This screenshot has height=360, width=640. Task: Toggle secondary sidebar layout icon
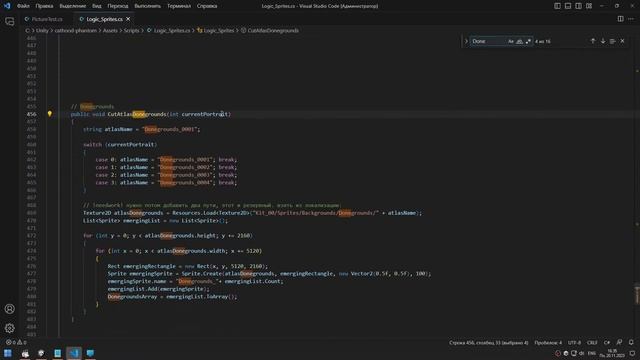[x=578, y=6]
